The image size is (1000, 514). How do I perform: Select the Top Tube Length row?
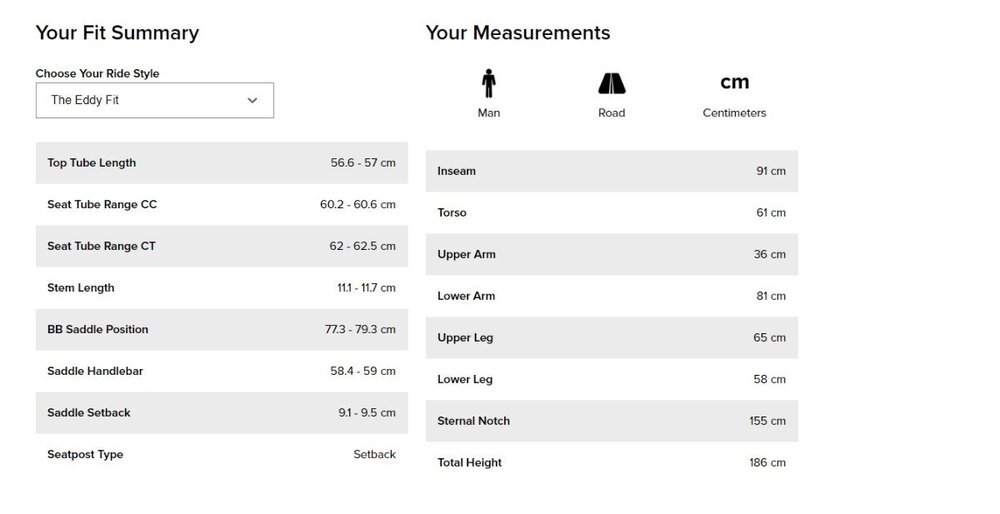click(x=221, y=163)
